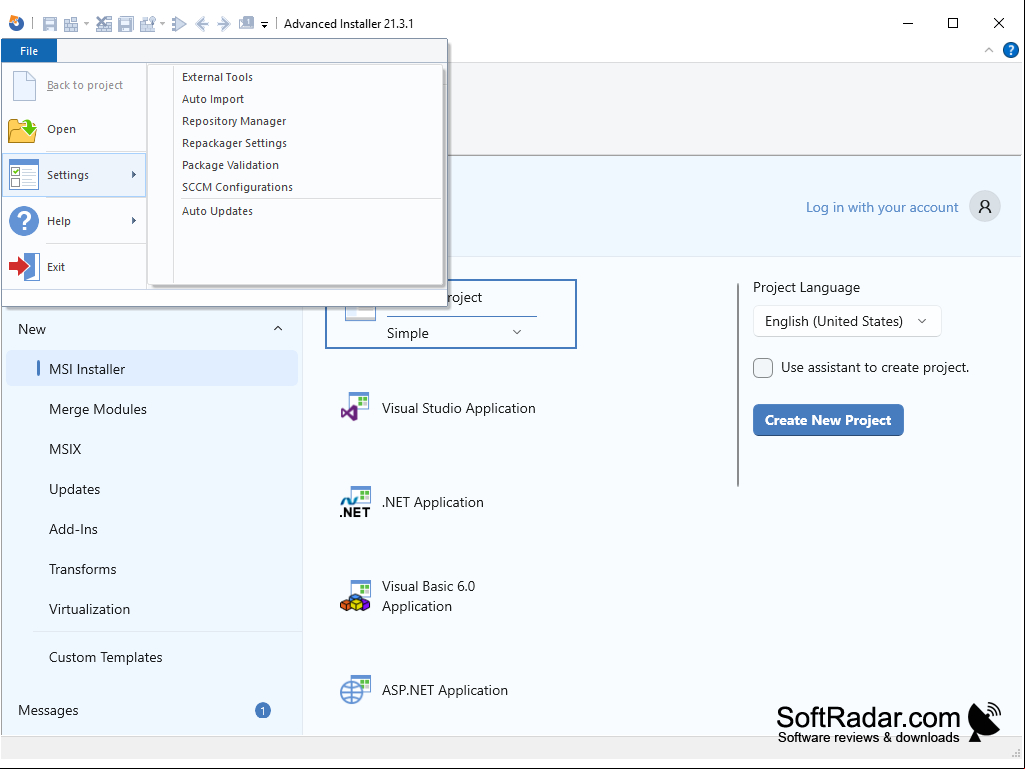
Task: Select Repackager Settings
Action: coord(234,143)
